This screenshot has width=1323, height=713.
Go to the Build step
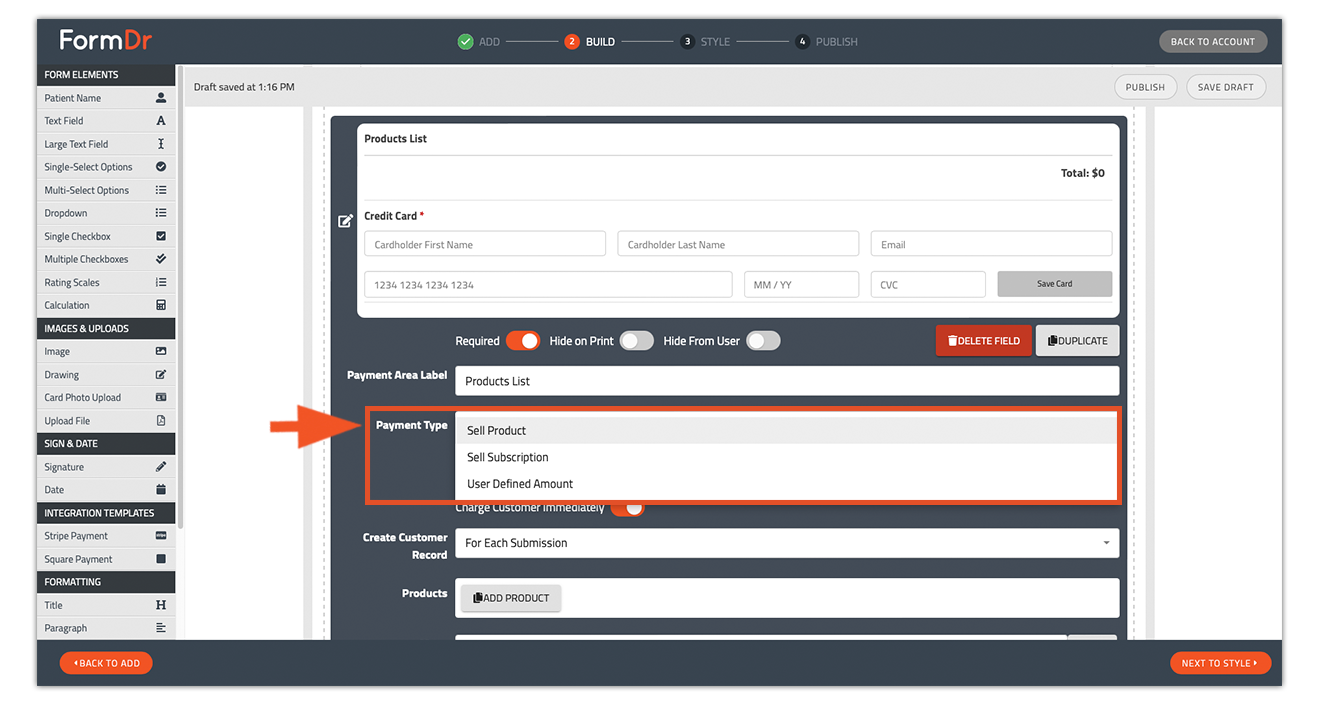(590, 42)
